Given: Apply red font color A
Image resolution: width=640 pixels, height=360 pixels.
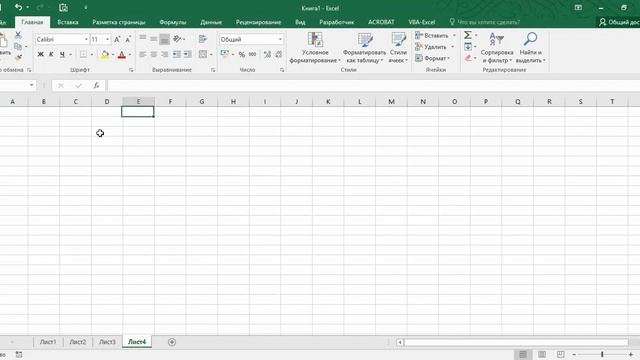Looking at the screenshot, I should click(122, 54).
